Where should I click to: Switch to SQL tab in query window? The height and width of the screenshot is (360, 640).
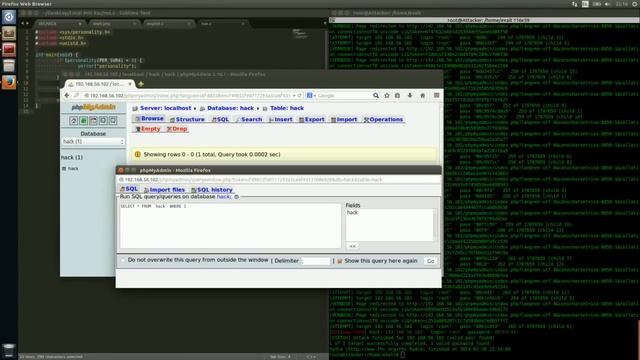pos(129,189)
